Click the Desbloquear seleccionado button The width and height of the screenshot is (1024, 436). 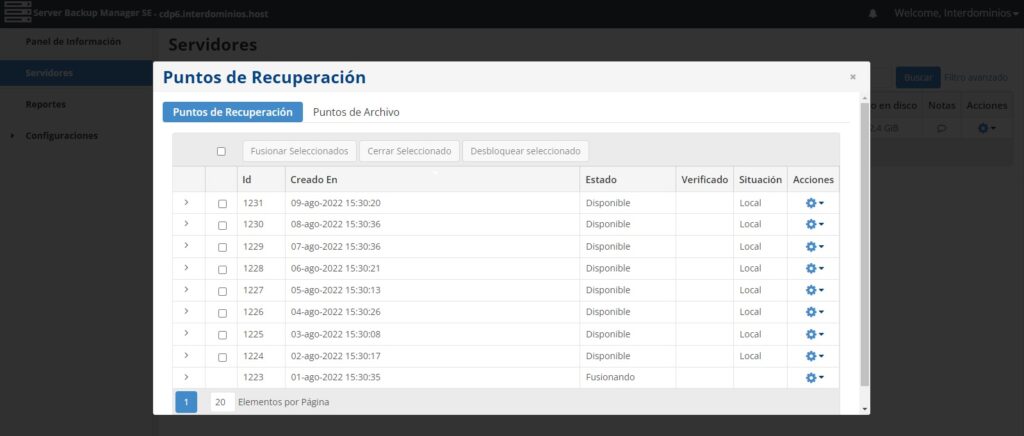click(x=526, y=151)
